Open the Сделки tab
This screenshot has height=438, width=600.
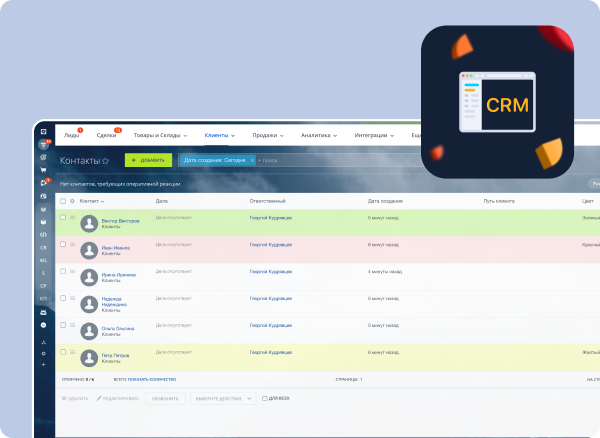[106, 135]
